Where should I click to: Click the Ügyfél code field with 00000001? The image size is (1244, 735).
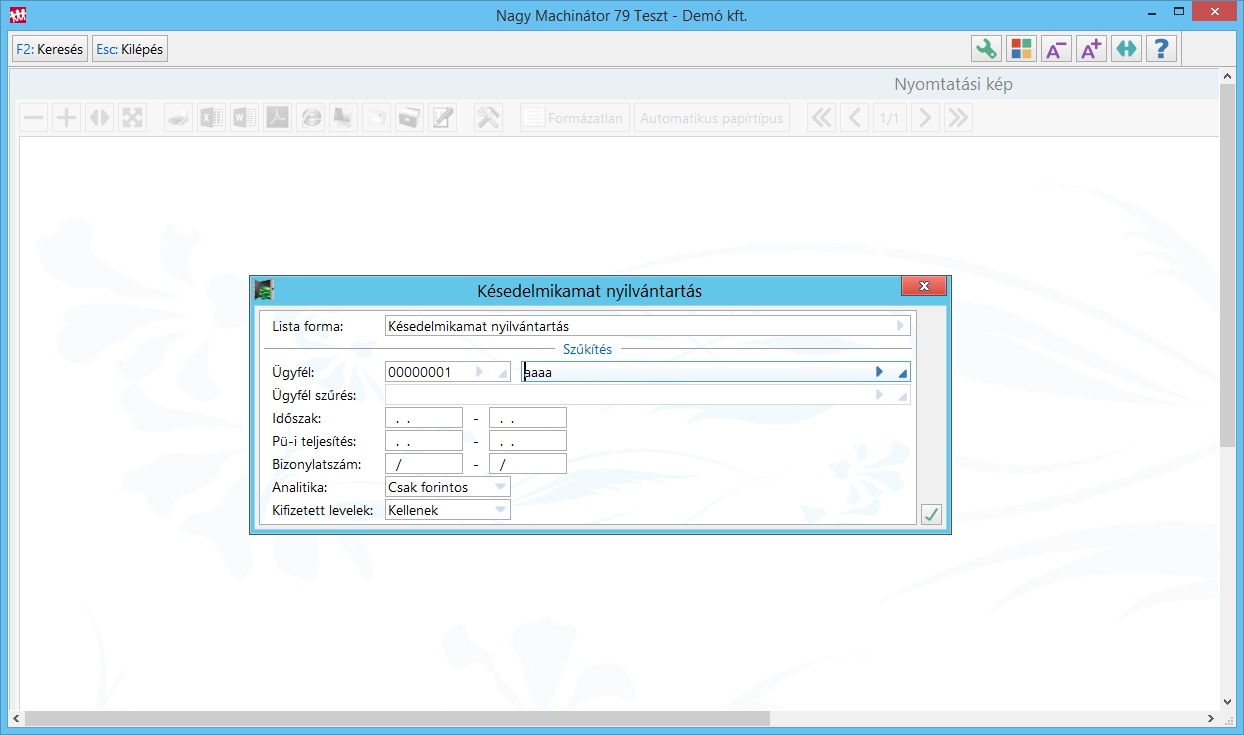(447, 372)
